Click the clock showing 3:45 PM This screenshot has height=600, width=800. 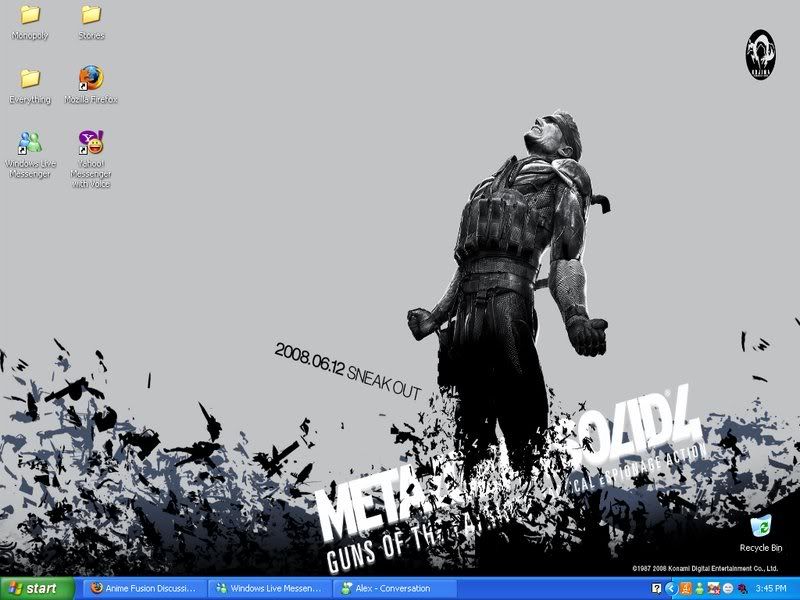click(772, 587)
